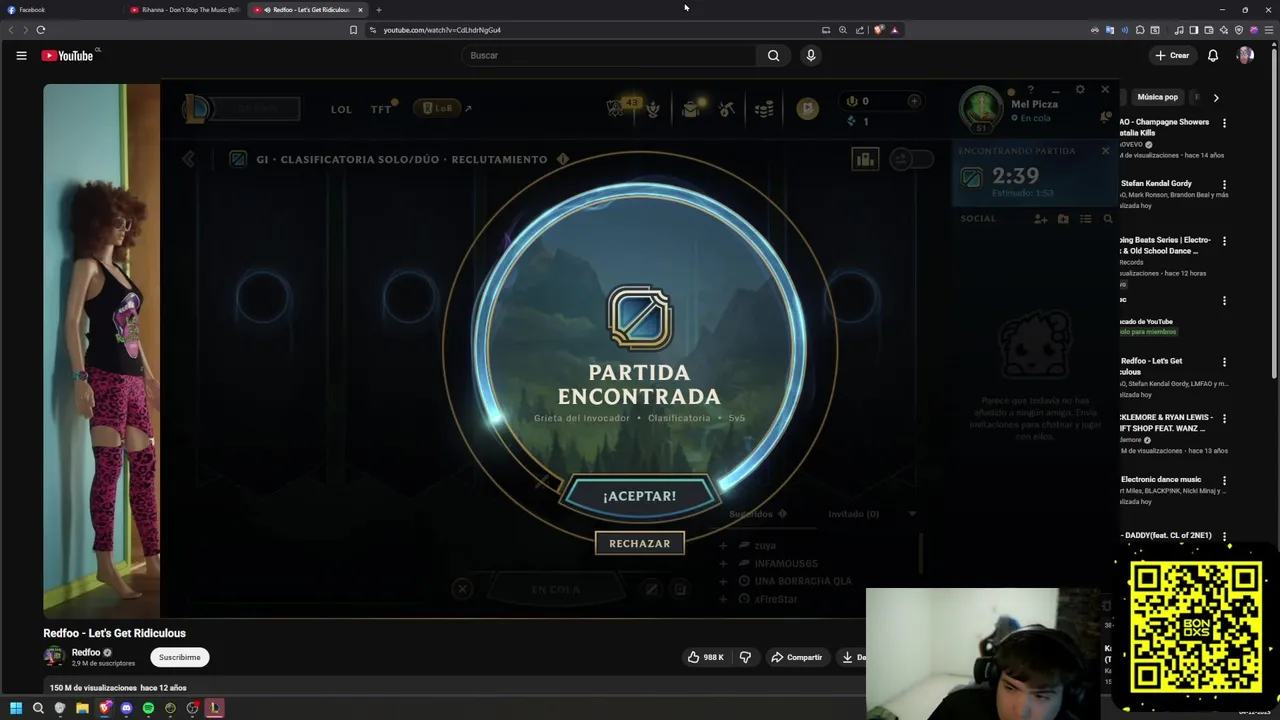Open options for Stefan Kendal Gordy video
Image resolution: width=1280 pixels, height=720 pixels.
(x=1224, y=185)
